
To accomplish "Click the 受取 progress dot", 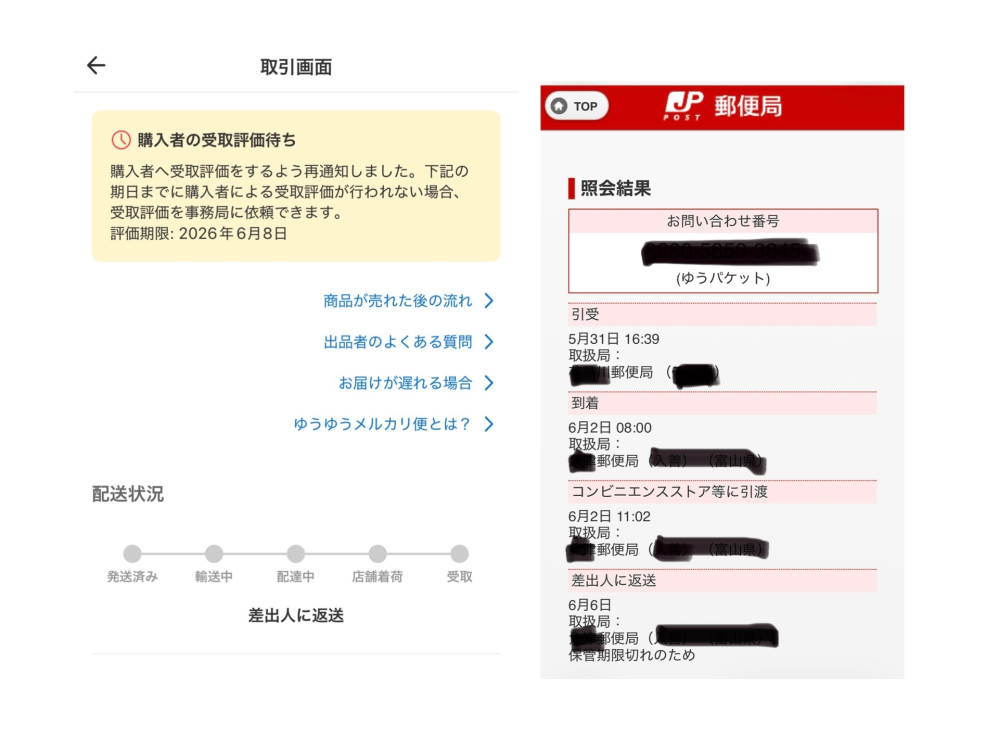I will pos(459,553).
